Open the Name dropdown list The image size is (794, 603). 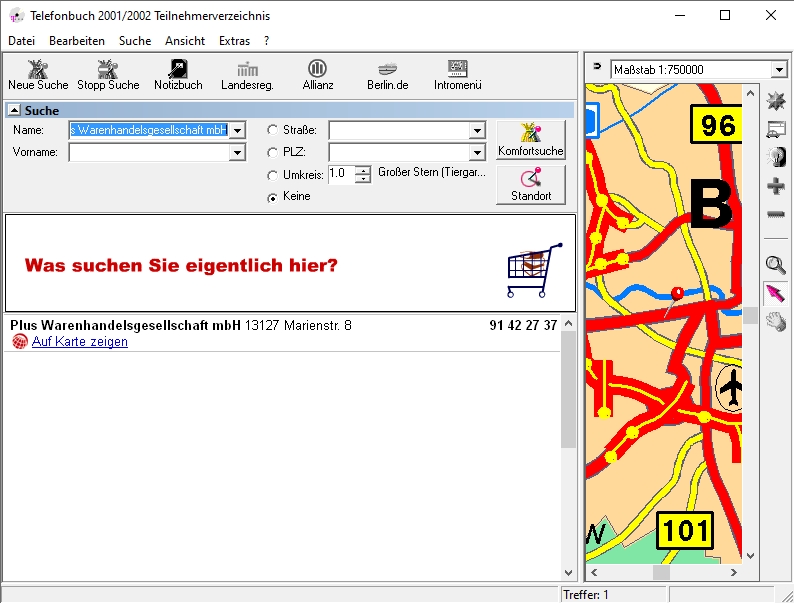237,130
